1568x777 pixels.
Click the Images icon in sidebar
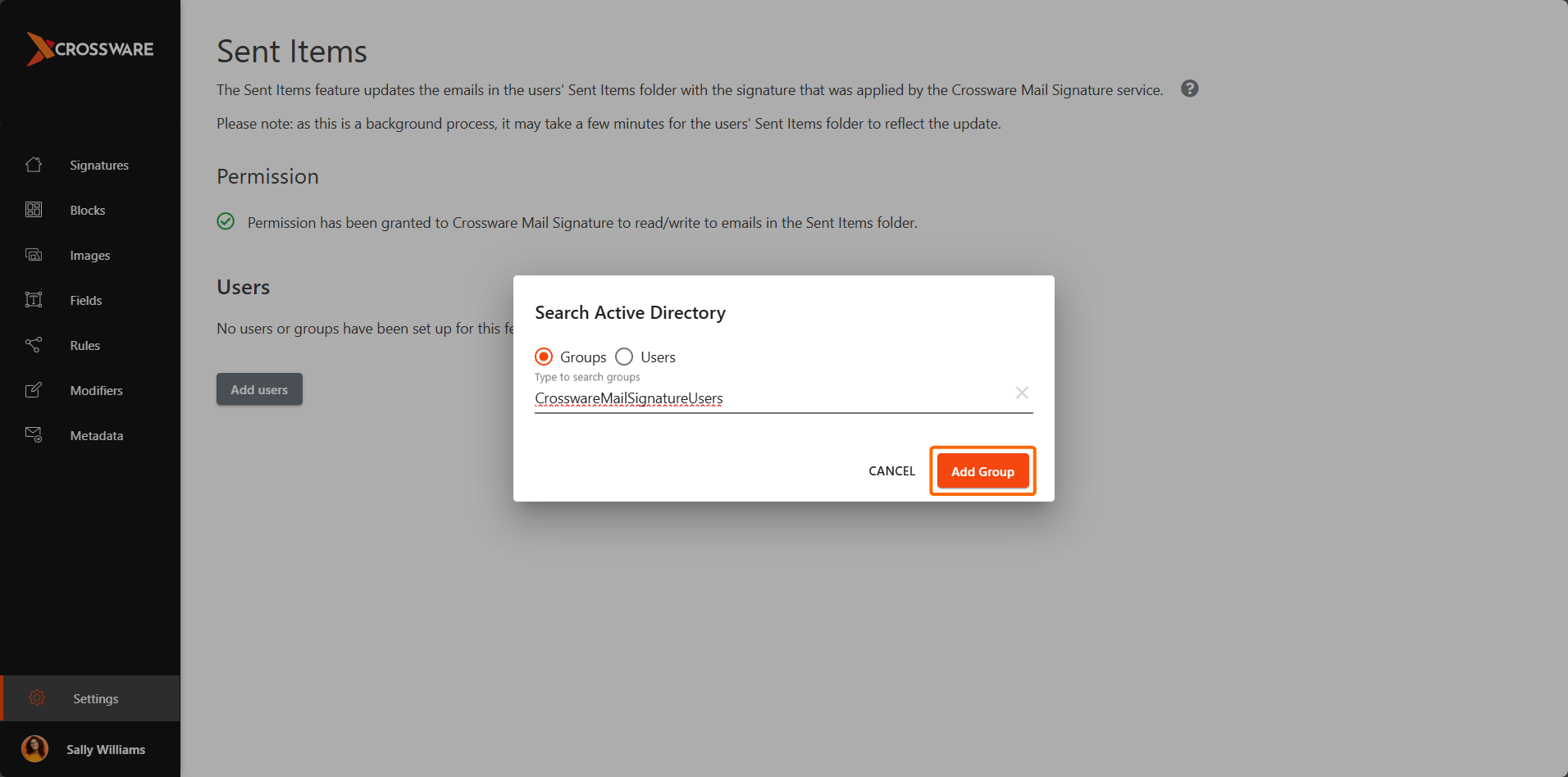[x=34, y=255]
